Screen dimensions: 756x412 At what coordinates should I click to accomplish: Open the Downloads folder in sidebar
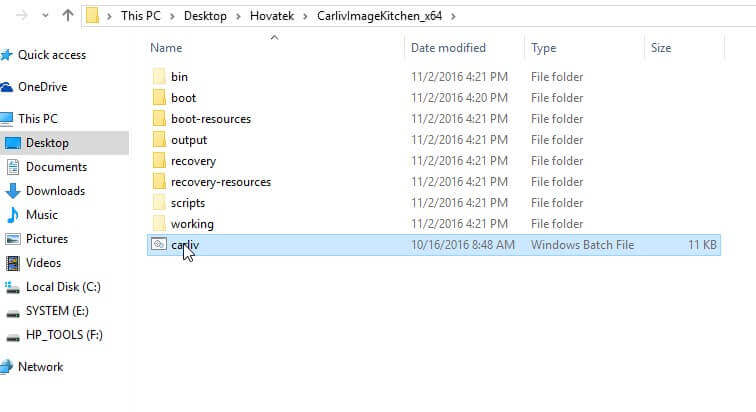pyautogui.click(x=54, y=191)
